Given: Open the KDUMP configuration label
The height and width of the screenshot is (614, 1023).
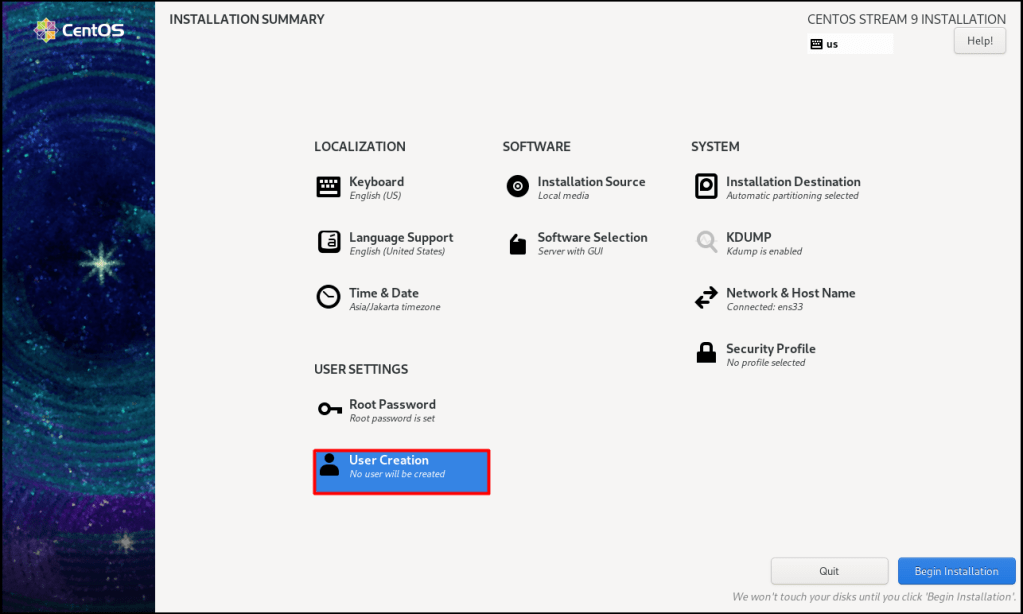Looking at the screenshot, I should pos(748,237).
